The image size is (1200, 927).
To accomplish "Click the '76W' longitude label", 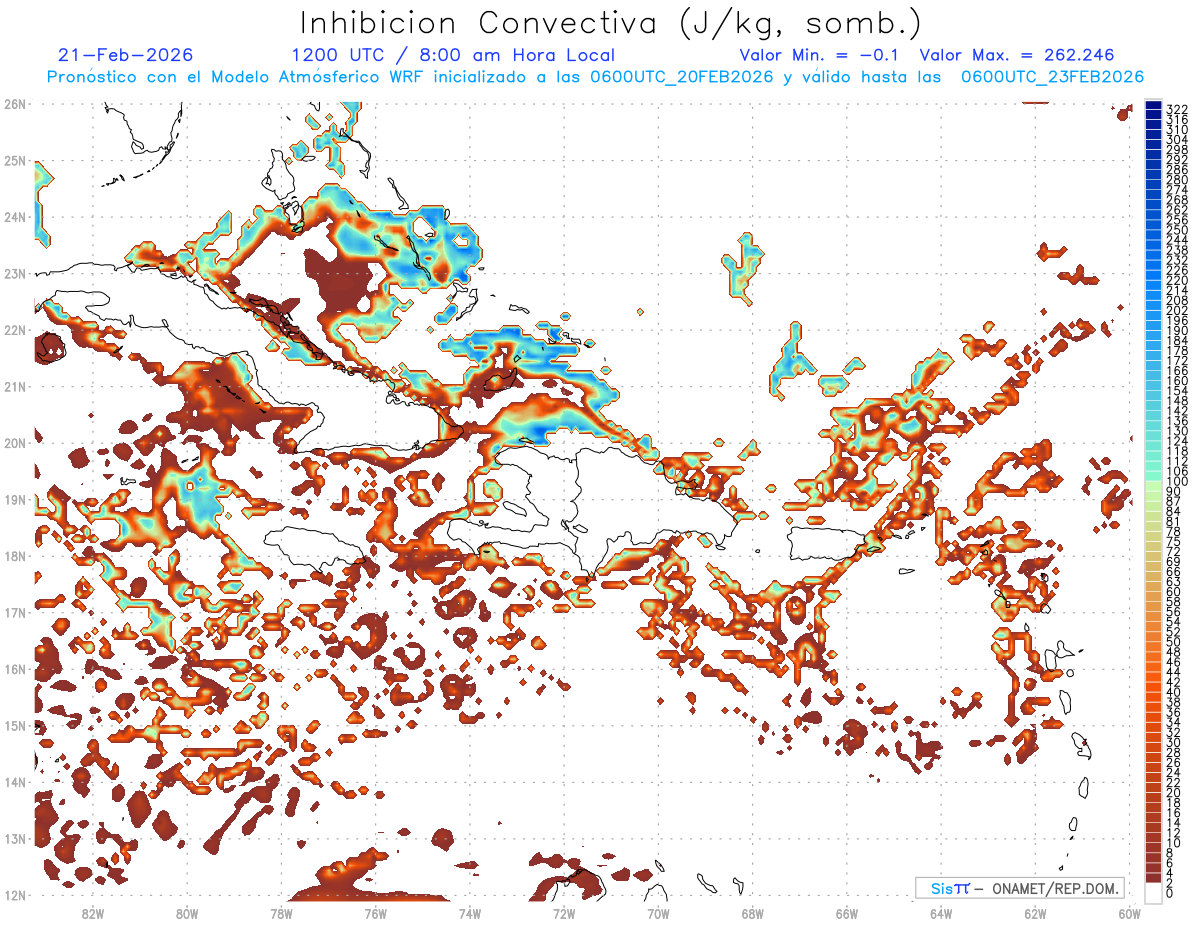I will tap(375, 913).
